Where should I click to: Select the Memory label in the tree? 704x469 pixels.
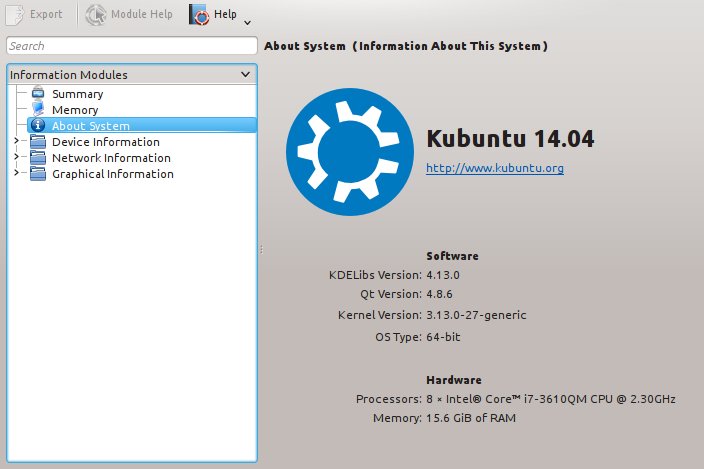tap(75, 110)
